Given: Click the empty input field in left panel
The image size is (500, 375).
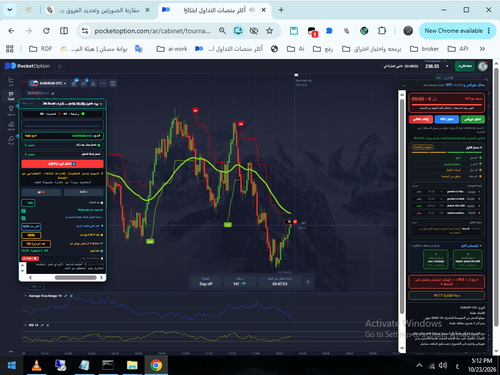Looking at the screenshot, I should pyautogui.click(x=62, y=125).
